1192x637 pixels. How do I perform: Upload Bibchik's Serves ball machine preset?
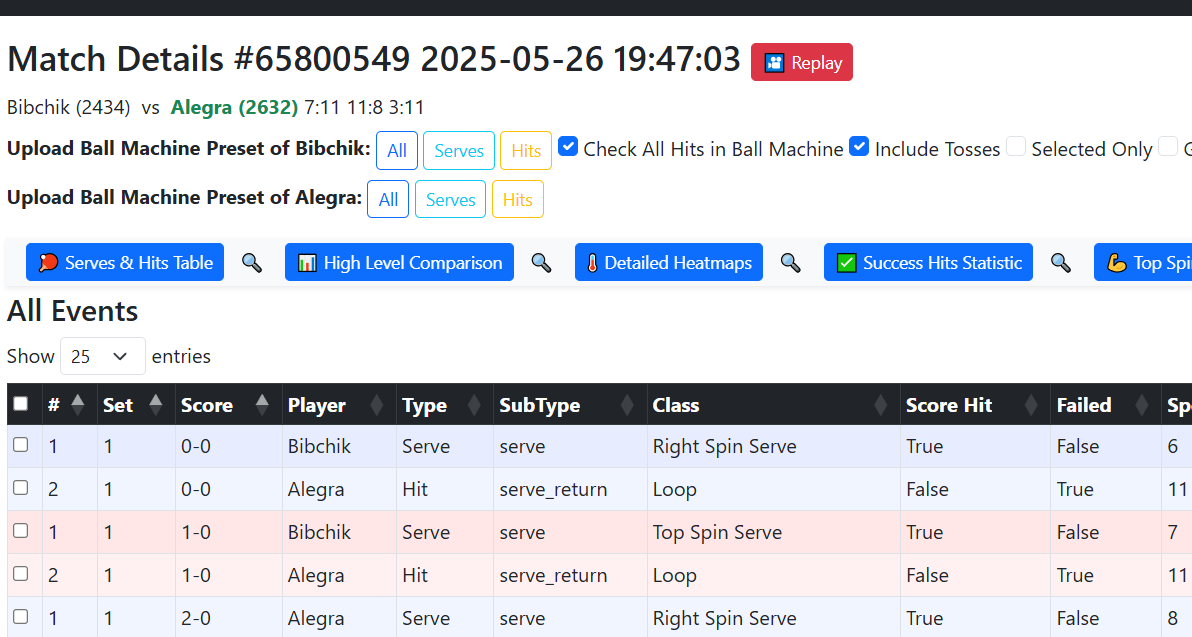(459, 151)
